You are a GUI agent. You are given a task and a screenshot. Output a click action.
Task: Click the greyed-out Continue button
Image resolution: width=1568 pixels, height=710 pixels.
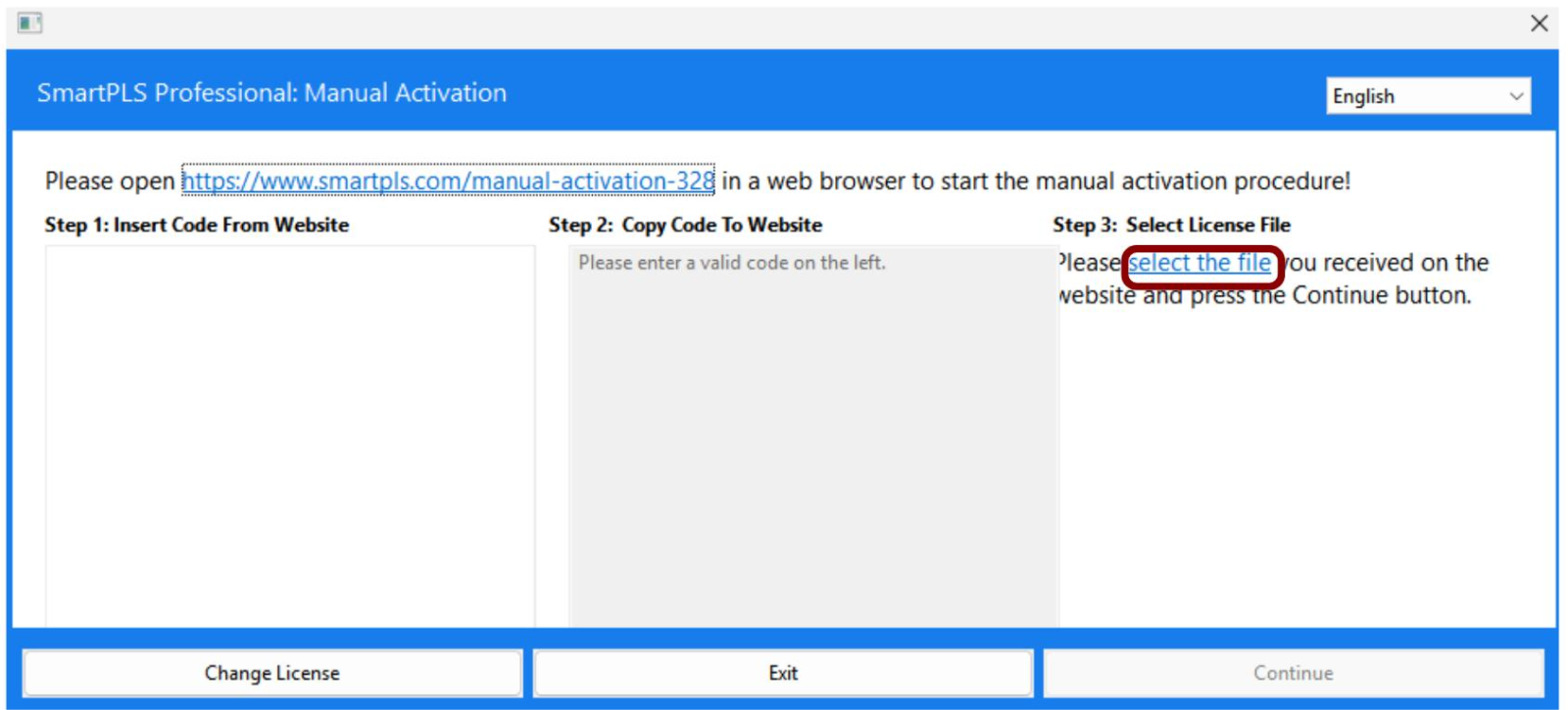click(x=1293, y=673)
